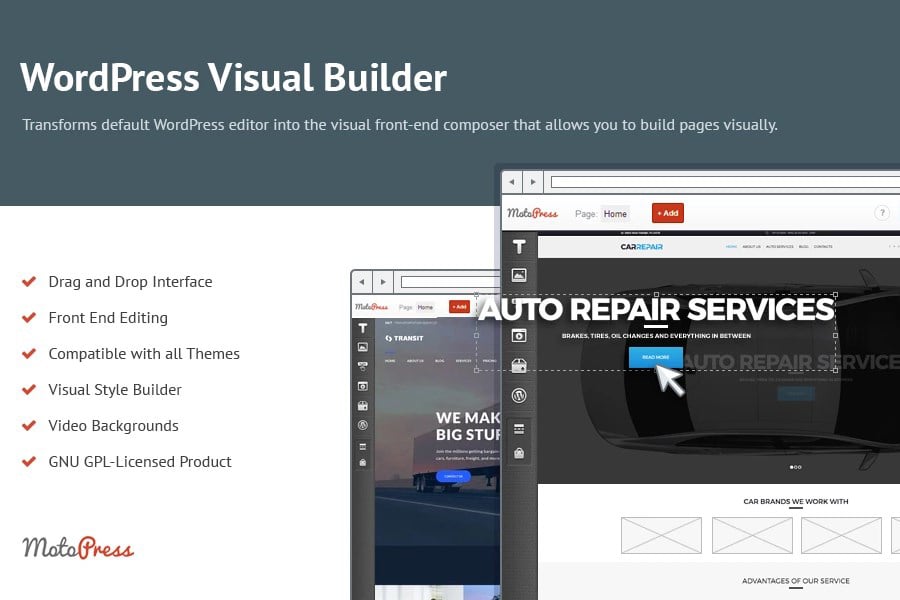Select the Text tool in the CarRepair editor sidebar
The height and width of the screenshot is (600, 900).
(x=519, y=247)
